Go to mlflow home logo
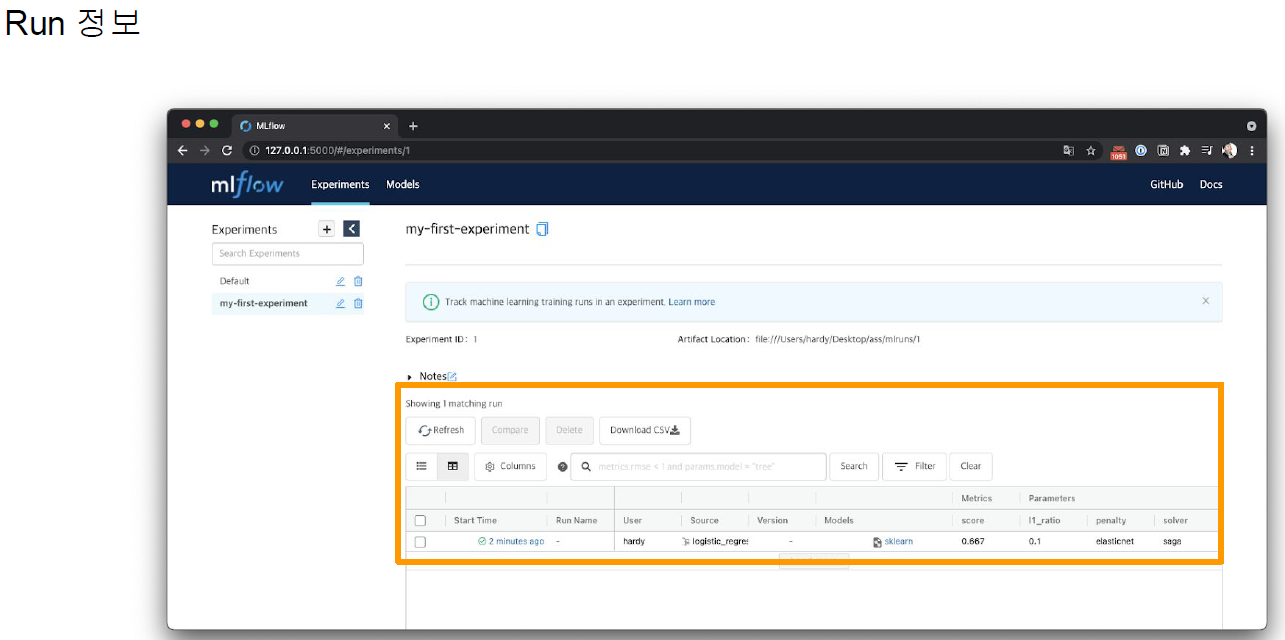 [x=247, y=184]
